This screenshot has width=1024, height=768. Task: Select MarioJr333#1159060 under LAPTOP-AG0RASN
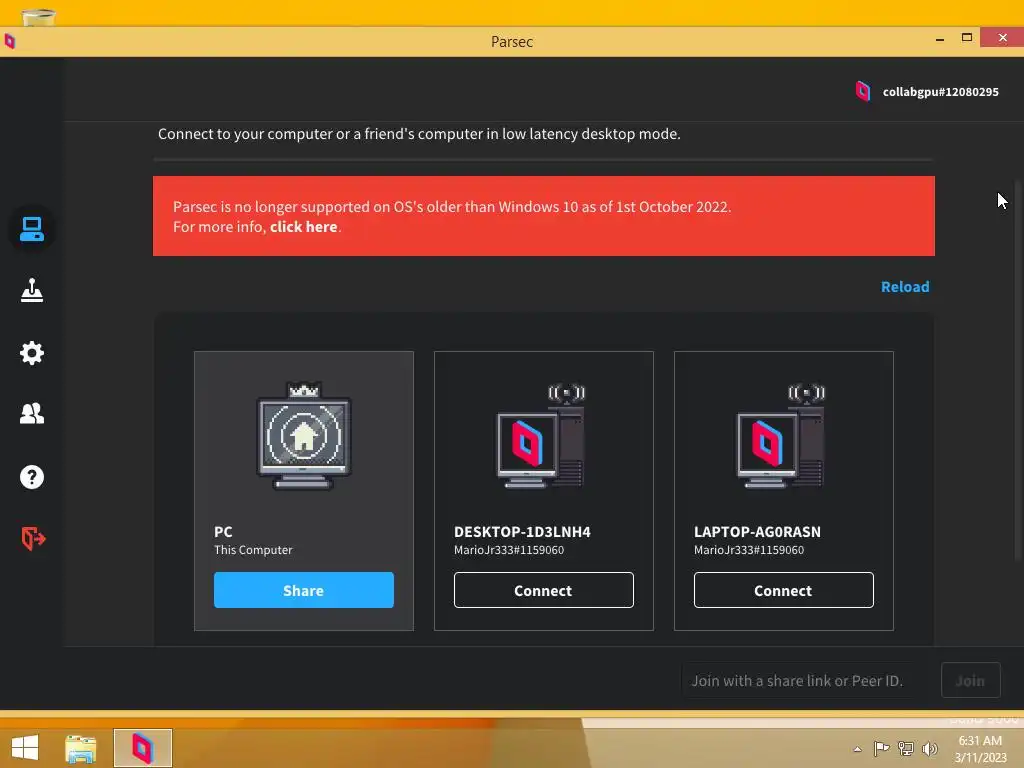pyautogui.click(x=749, y=550)
